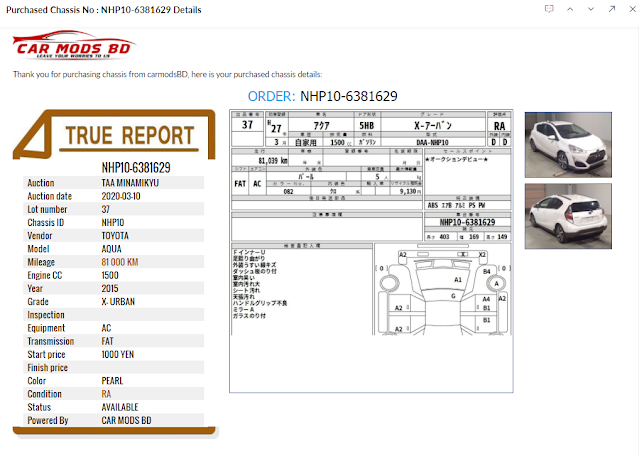The image size is (639, 456).
Task: Click the Finish price row label
Action: pyautogui.click(x=47, y=368)
